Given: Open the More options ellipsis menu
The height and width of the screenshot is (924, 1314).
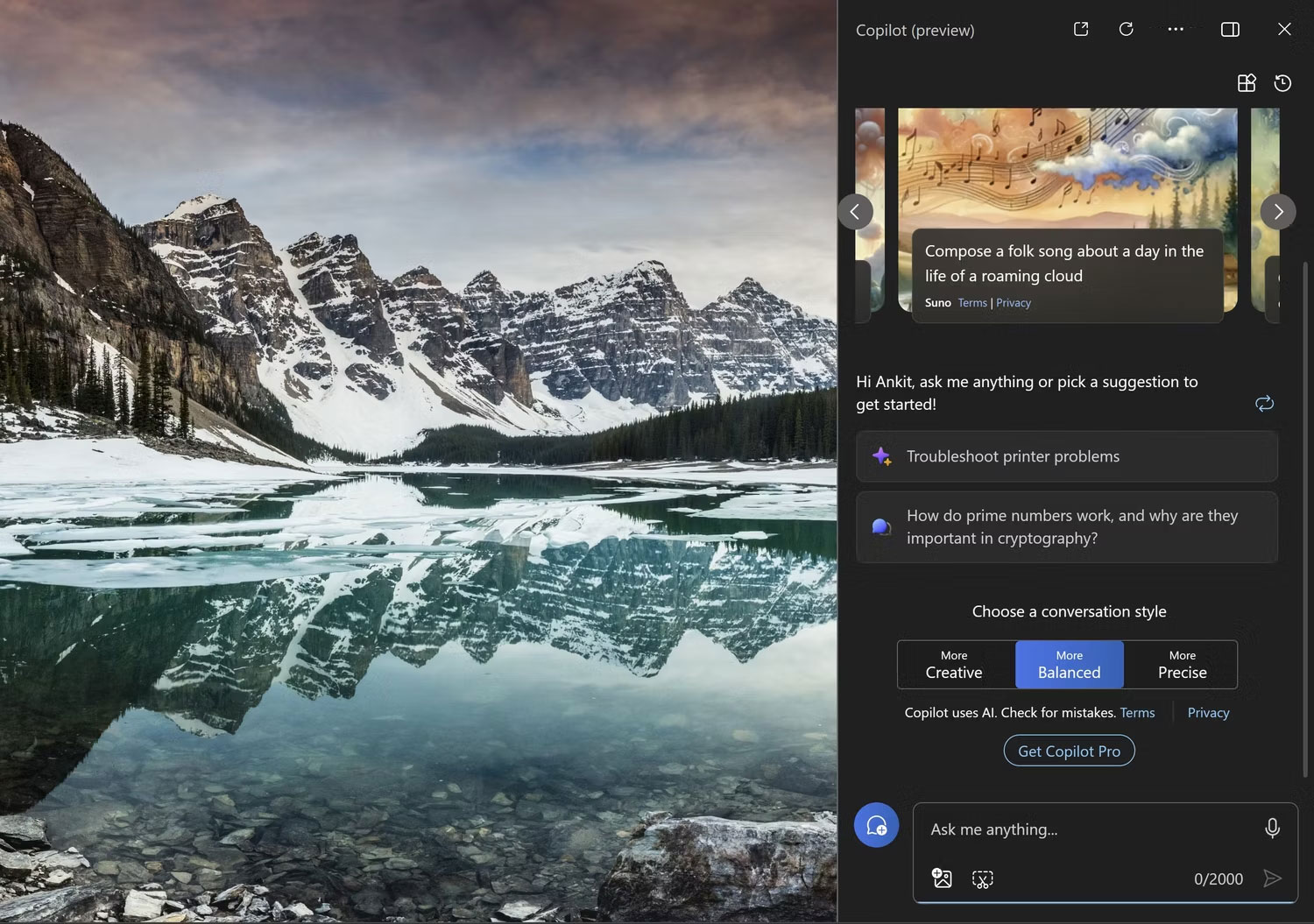Looking at the screenshot, I should pyautogui.click(x=1176, y=29).
